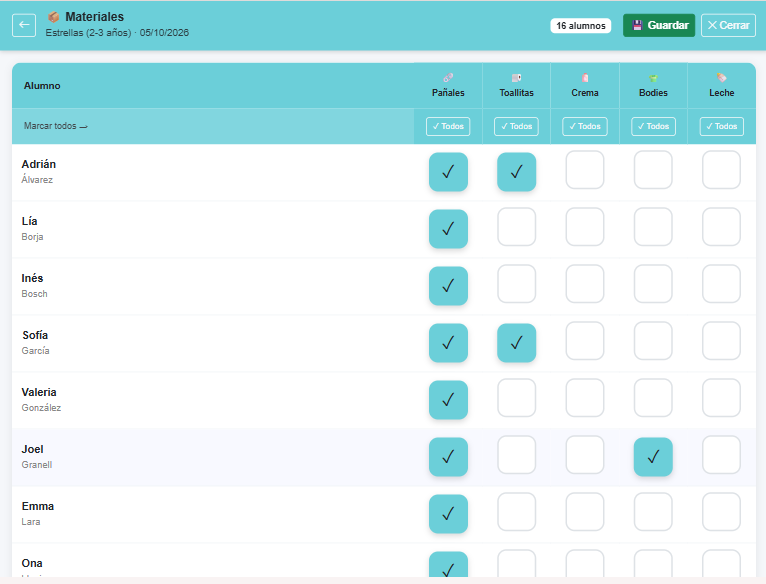Check Toallitas for Emma Lara
This screenshot has height=584, width=766.
[x=516, y=512]
